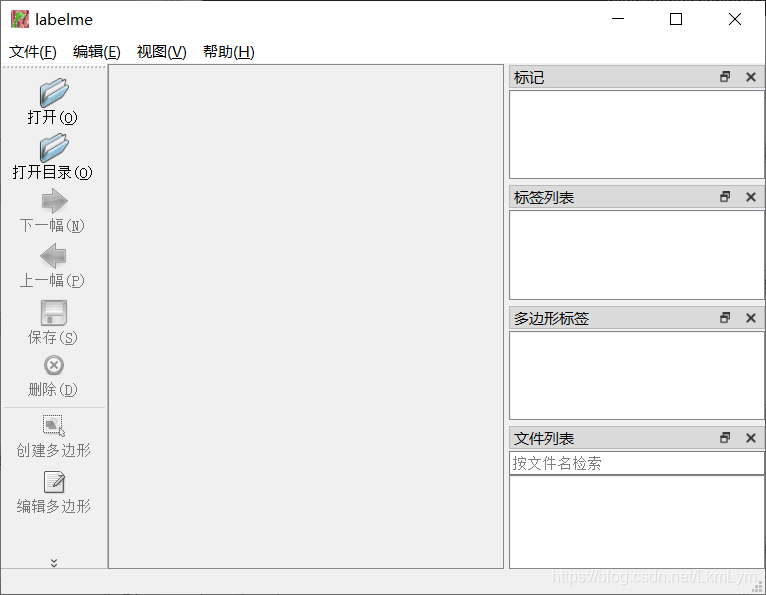Open the 帮助(H) menu
The width and height of the screenshot is (766, 595).
pyautogui.click(x=229, y=52)
